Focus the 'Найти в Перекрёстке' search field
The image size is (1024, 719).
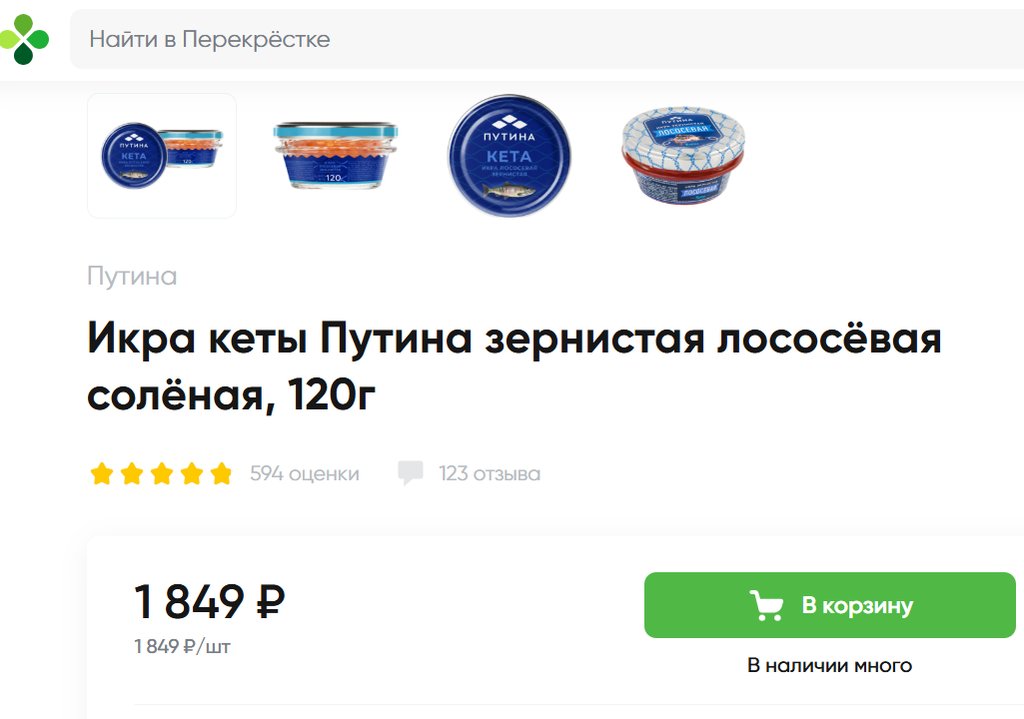tap(547, 39)
